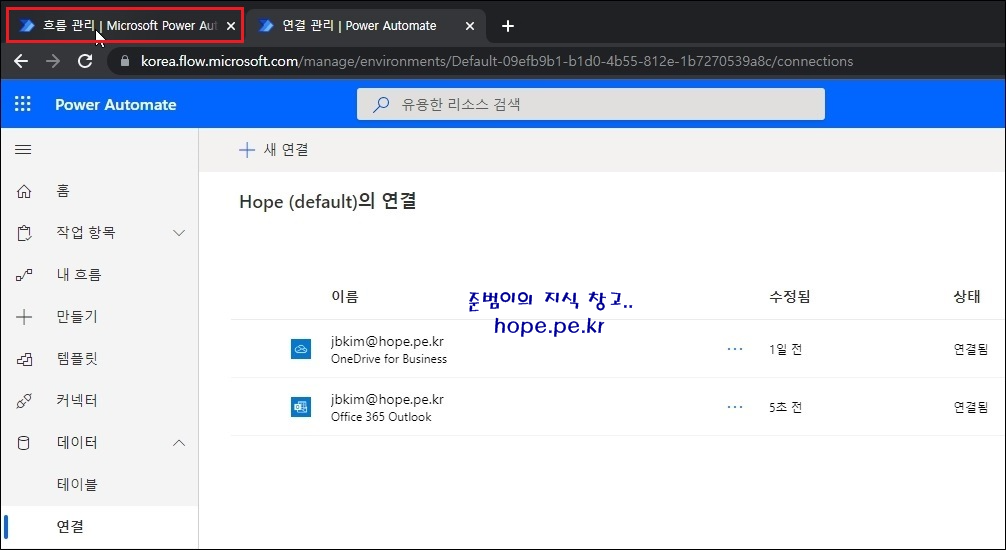This screenshot has width=1006, height=550.
Task: Sort by the 이름 column header
Action: click(x=345, y=296)
